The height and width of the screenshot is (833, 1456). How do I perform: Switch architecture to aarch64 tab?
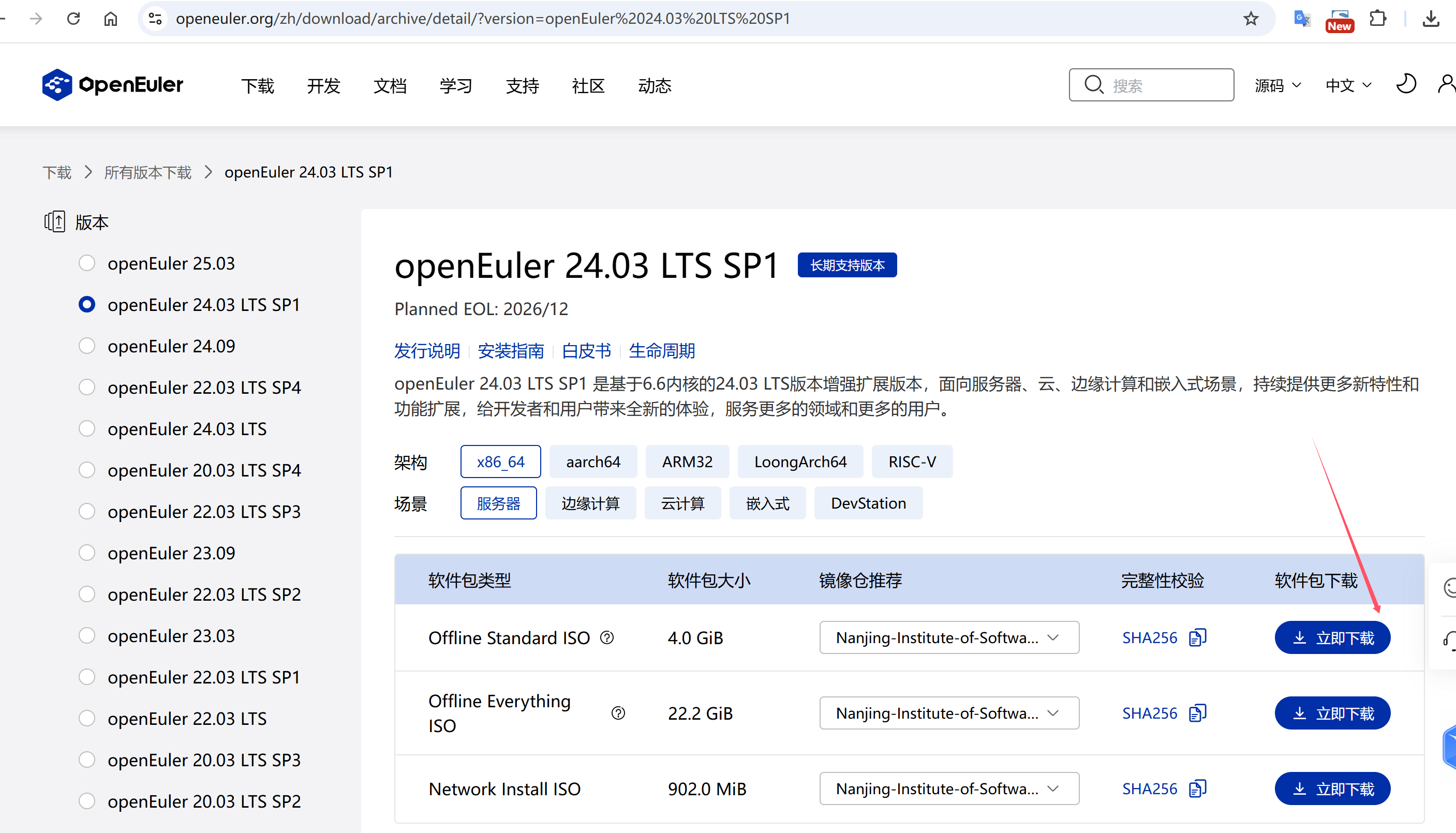593,462
